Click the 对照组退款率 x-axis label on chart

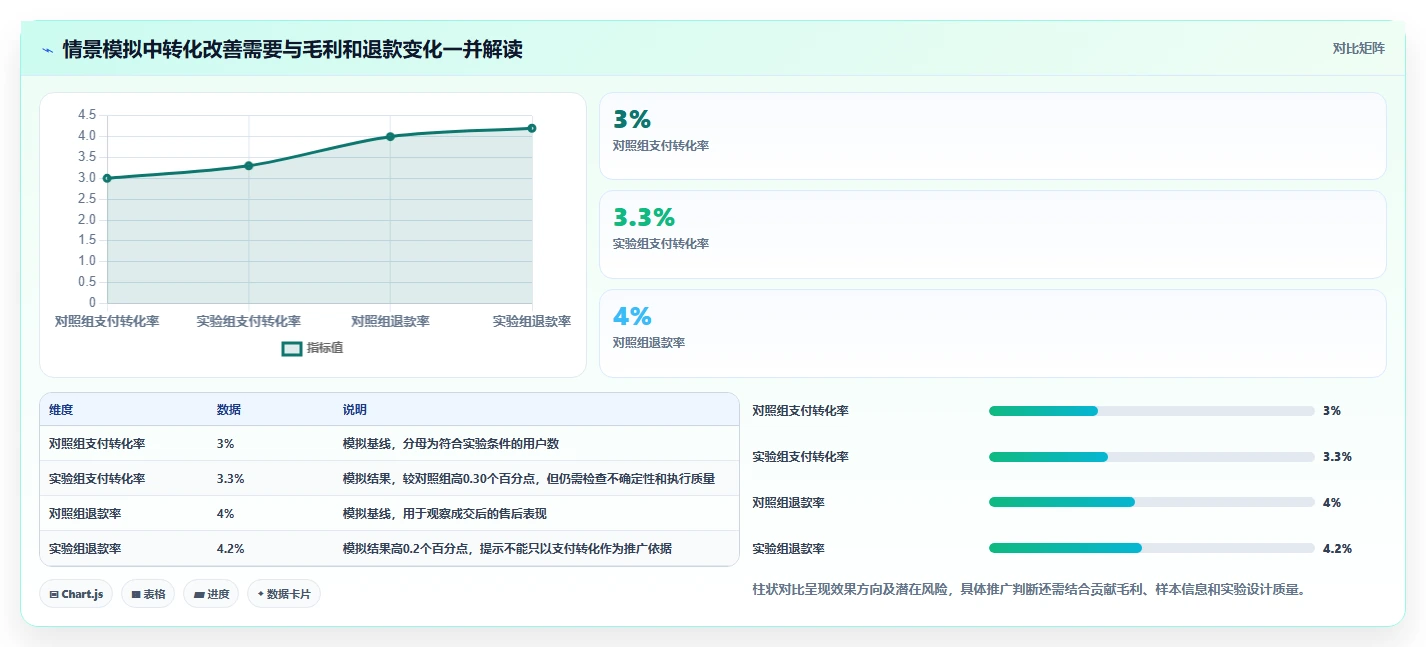click(390, 321)
